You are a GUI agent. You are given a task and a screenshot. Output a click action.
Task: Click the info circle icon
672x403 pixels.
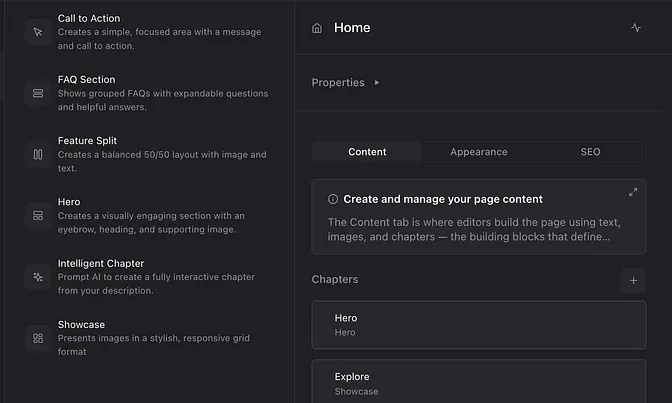click(x=333, y=199)
